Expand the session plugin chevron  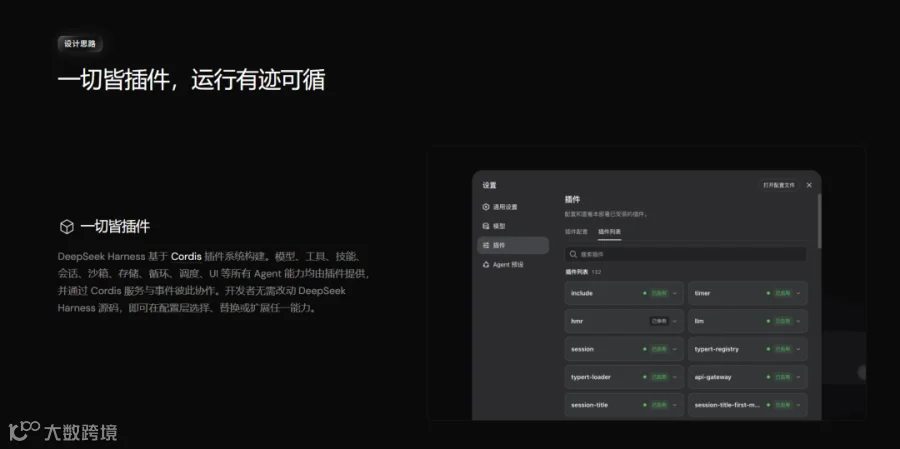tap(674, 349)
